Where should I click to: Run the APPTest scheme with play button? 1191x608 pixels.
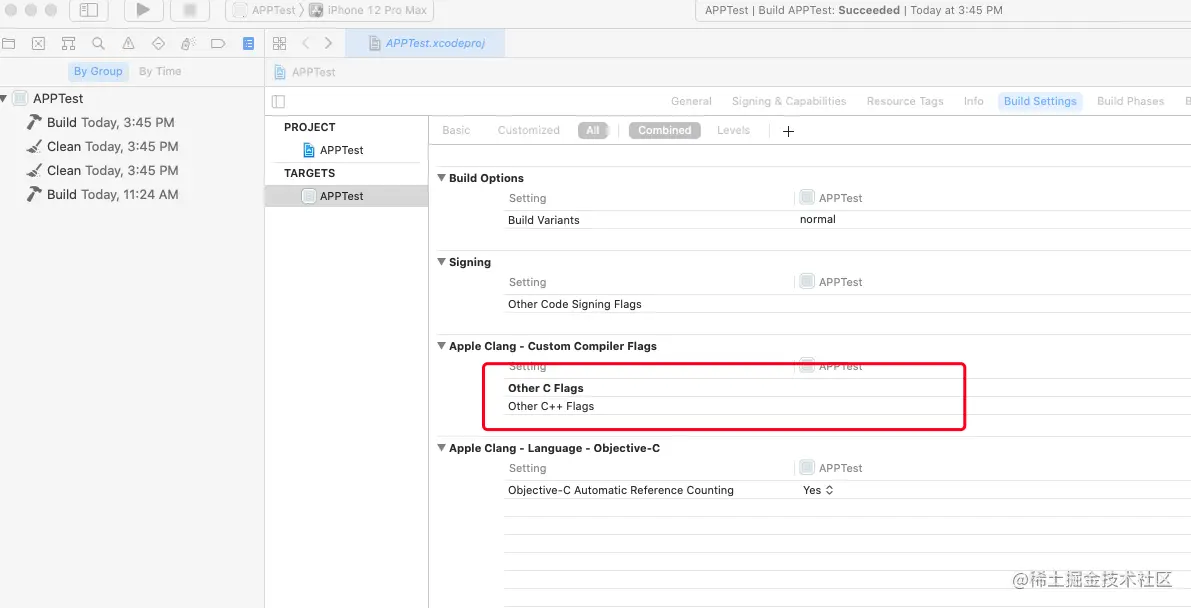(143, 10)
